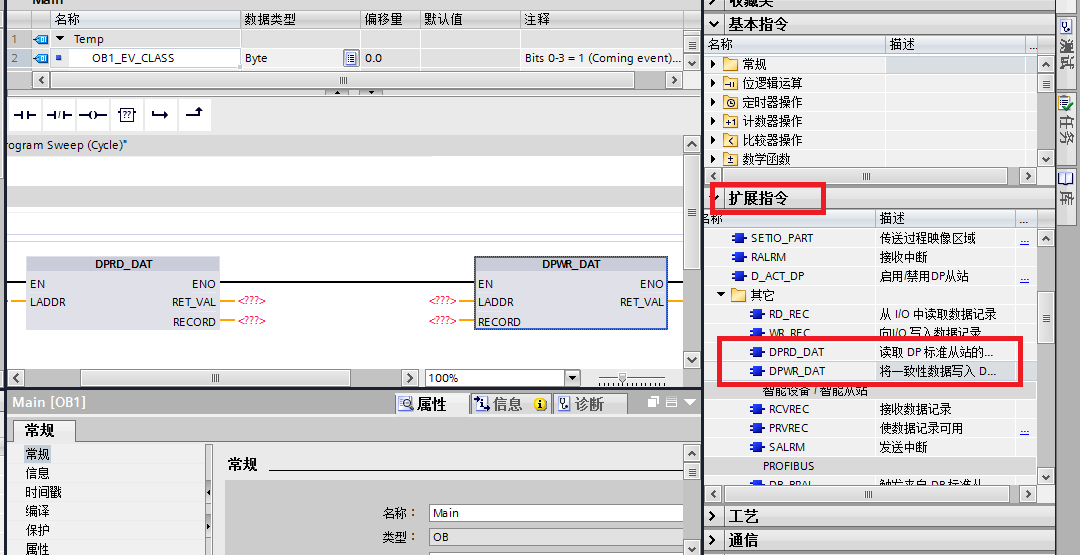Select the 常规 properties tab

(x=44, y=431)
